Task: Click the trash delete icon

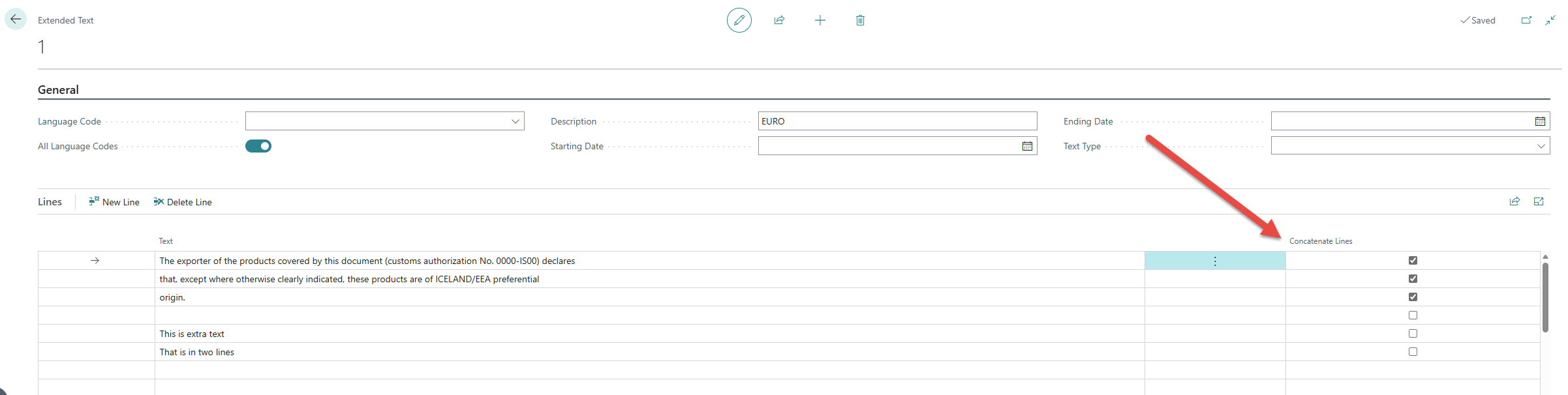Action: click(x=860, y=20)
